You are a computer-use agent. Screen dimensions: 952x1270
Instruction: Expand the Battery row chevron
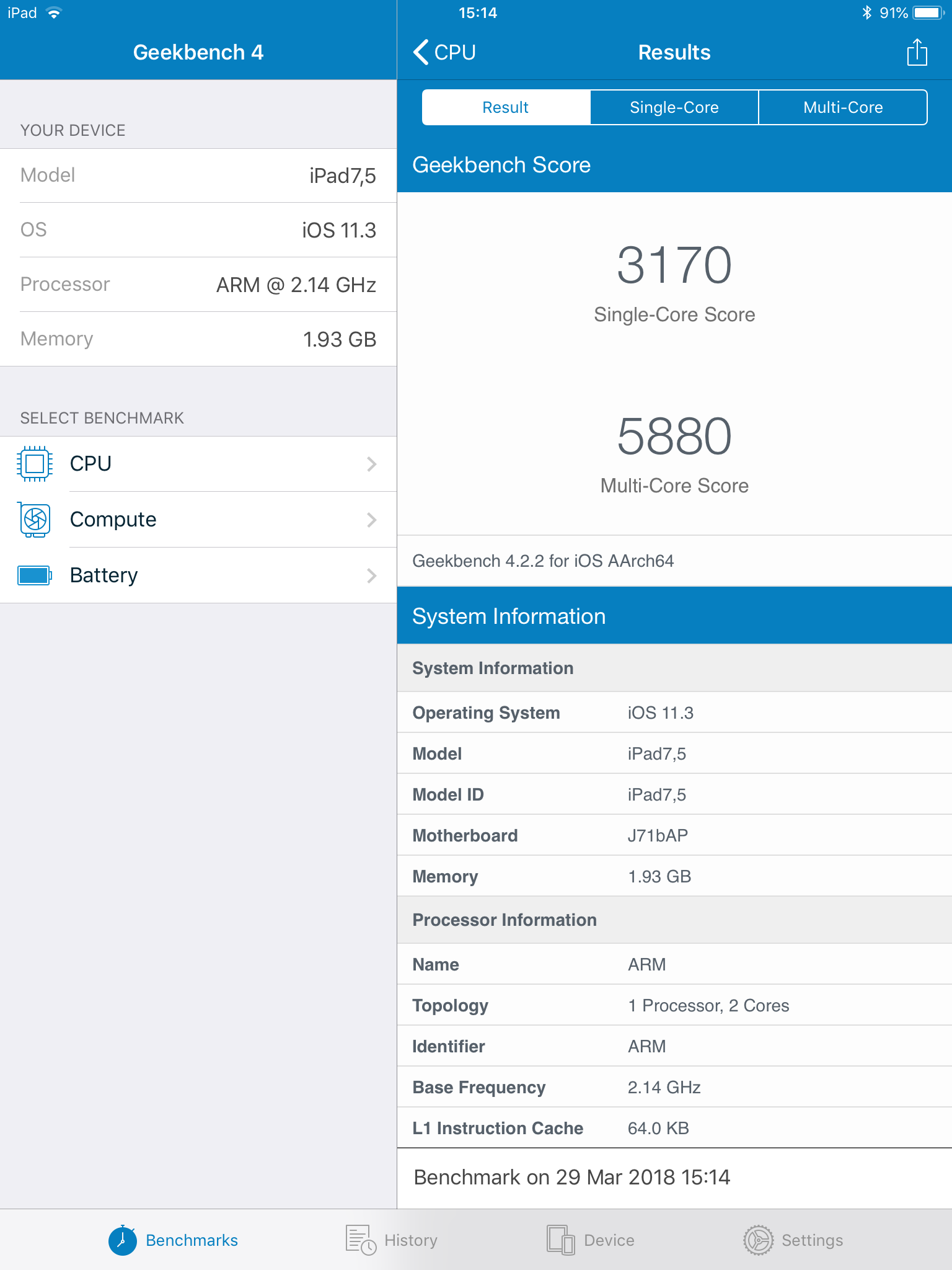pos(371,575)
